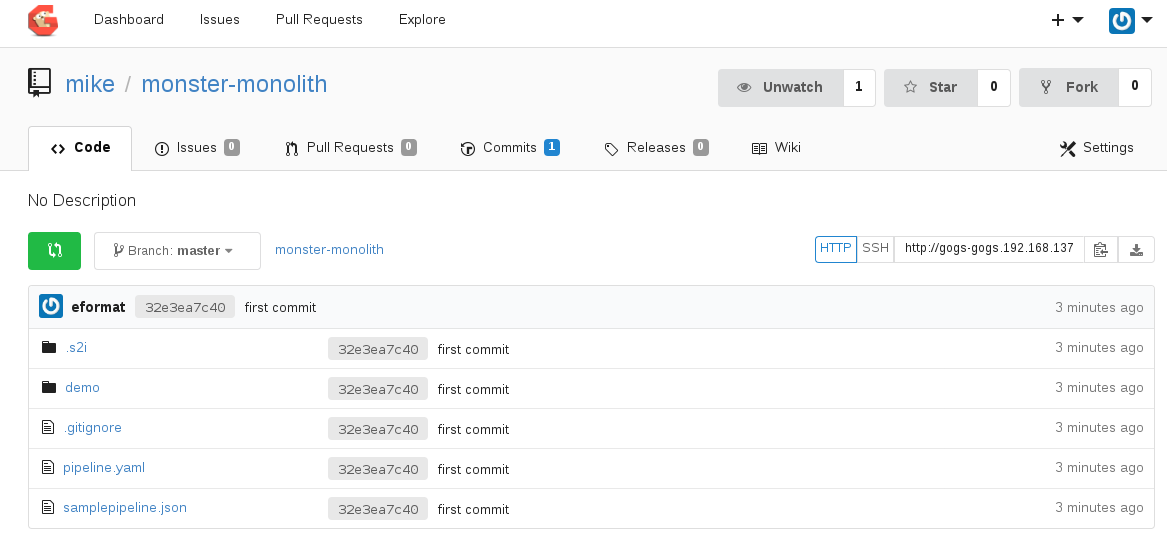Image resolution: width=1167 pixels, height=539 pixels.
Task: Click the Gogs logo icon
Action: pyautogui.click(x=43, y=20)
